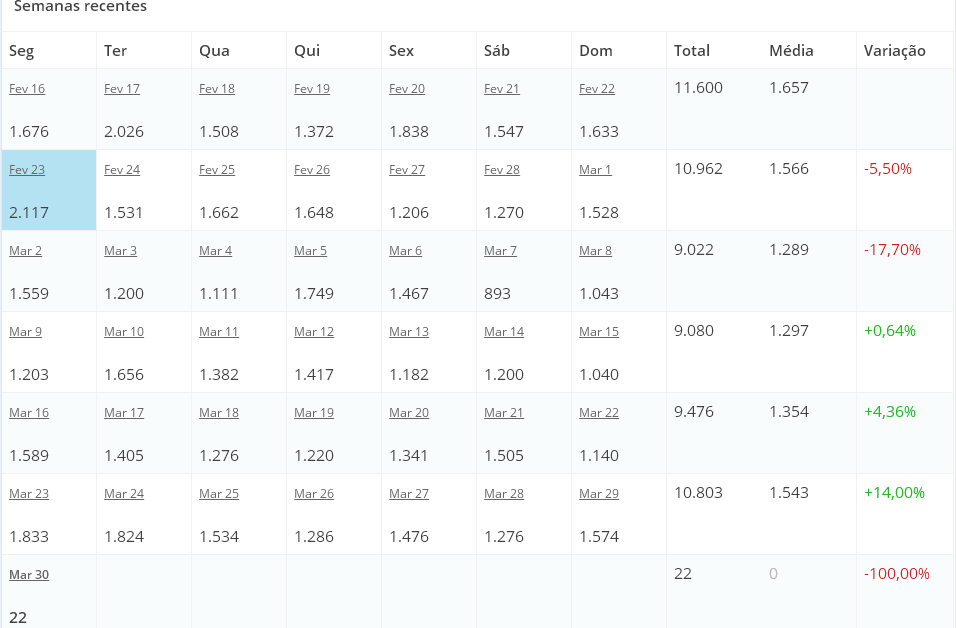
Task: Open the Mar 15 date link
Action: click(599, 332)
